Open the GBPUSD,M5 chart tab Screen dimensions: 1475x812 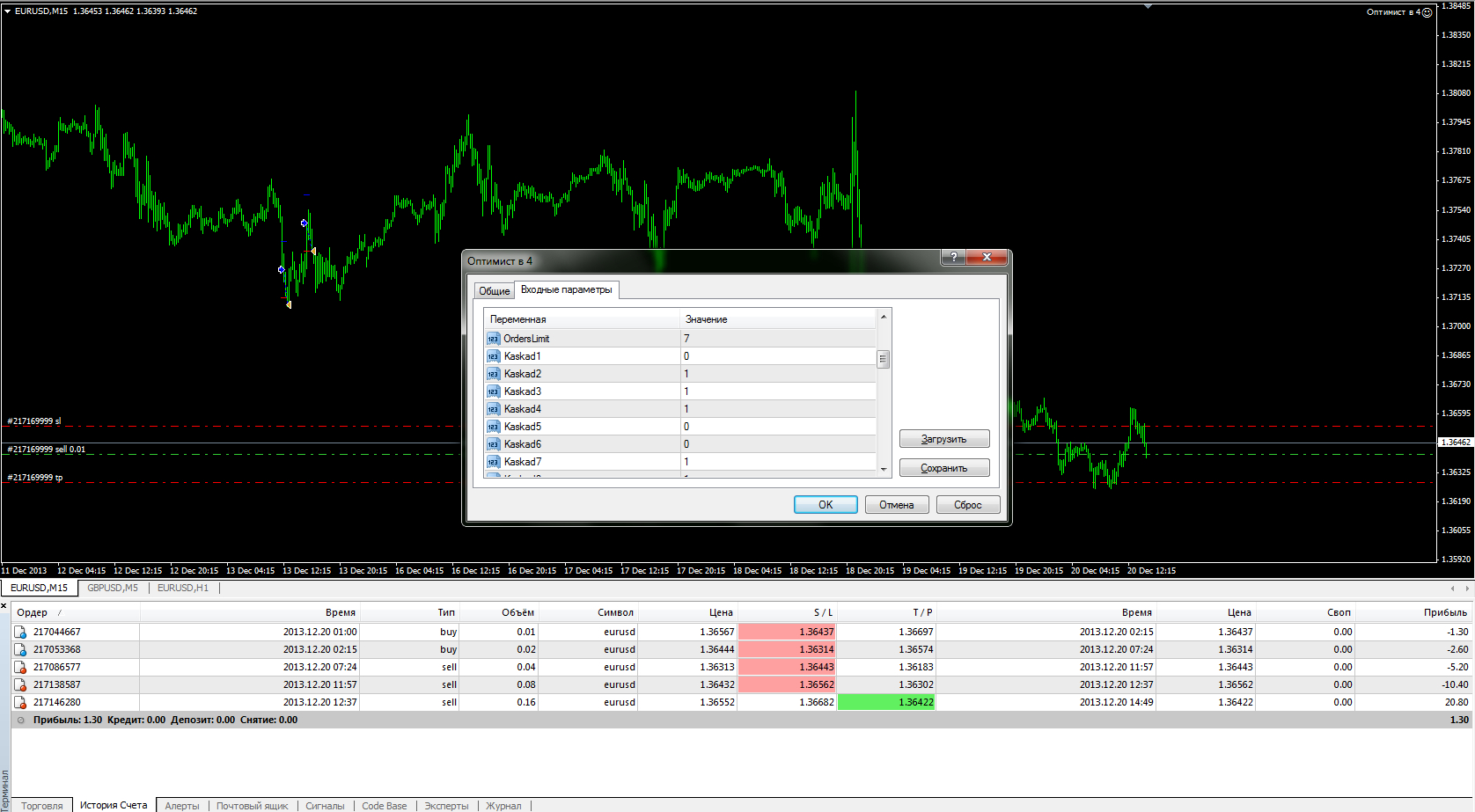(113, 588)
